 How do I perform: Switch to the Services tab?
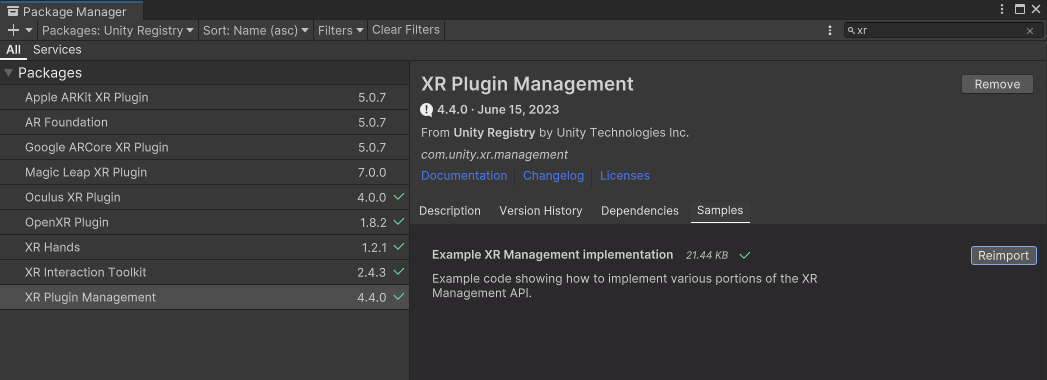57,50
